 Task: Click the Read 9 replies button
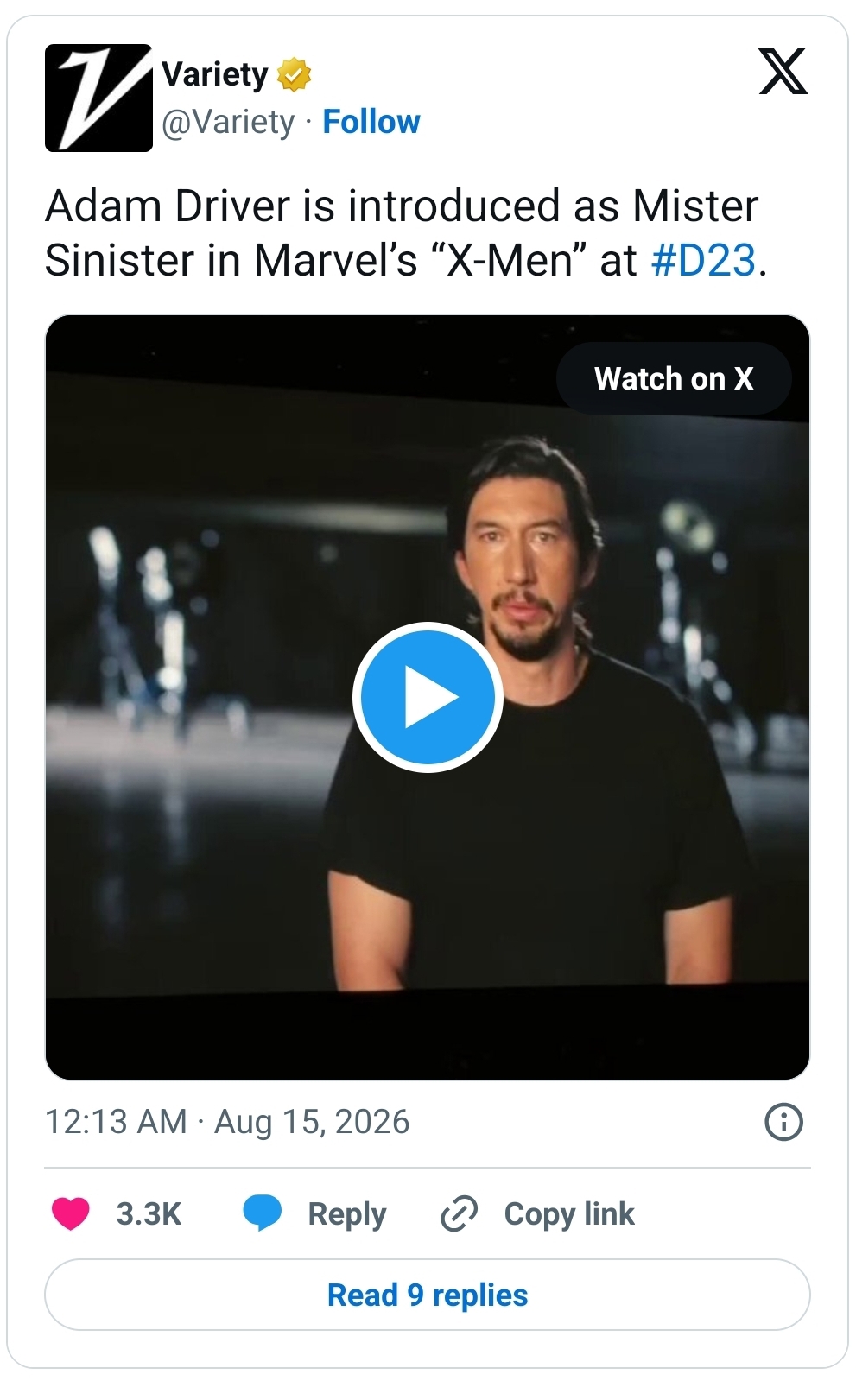428,1295
